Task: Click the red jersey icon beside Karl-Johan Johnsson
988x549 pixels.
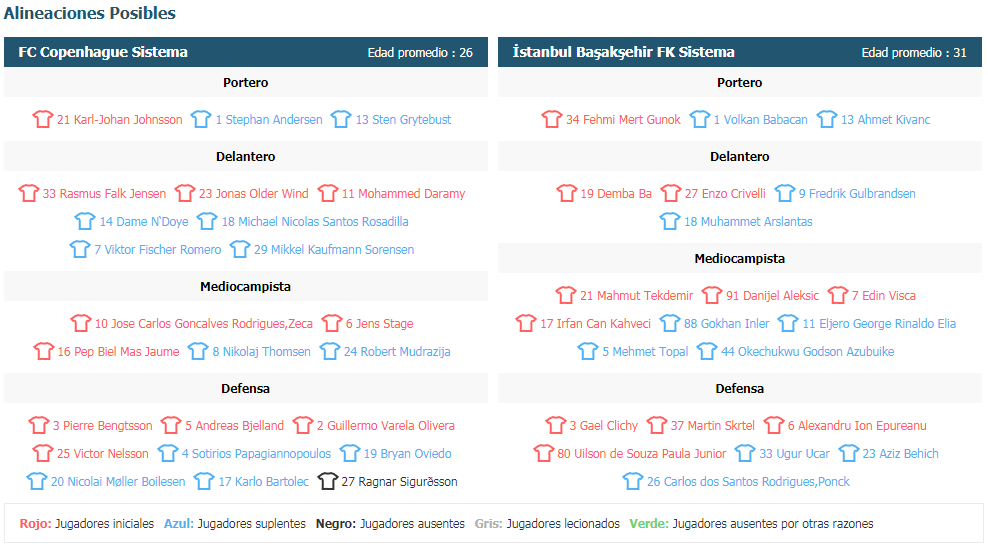Action: 43,119
